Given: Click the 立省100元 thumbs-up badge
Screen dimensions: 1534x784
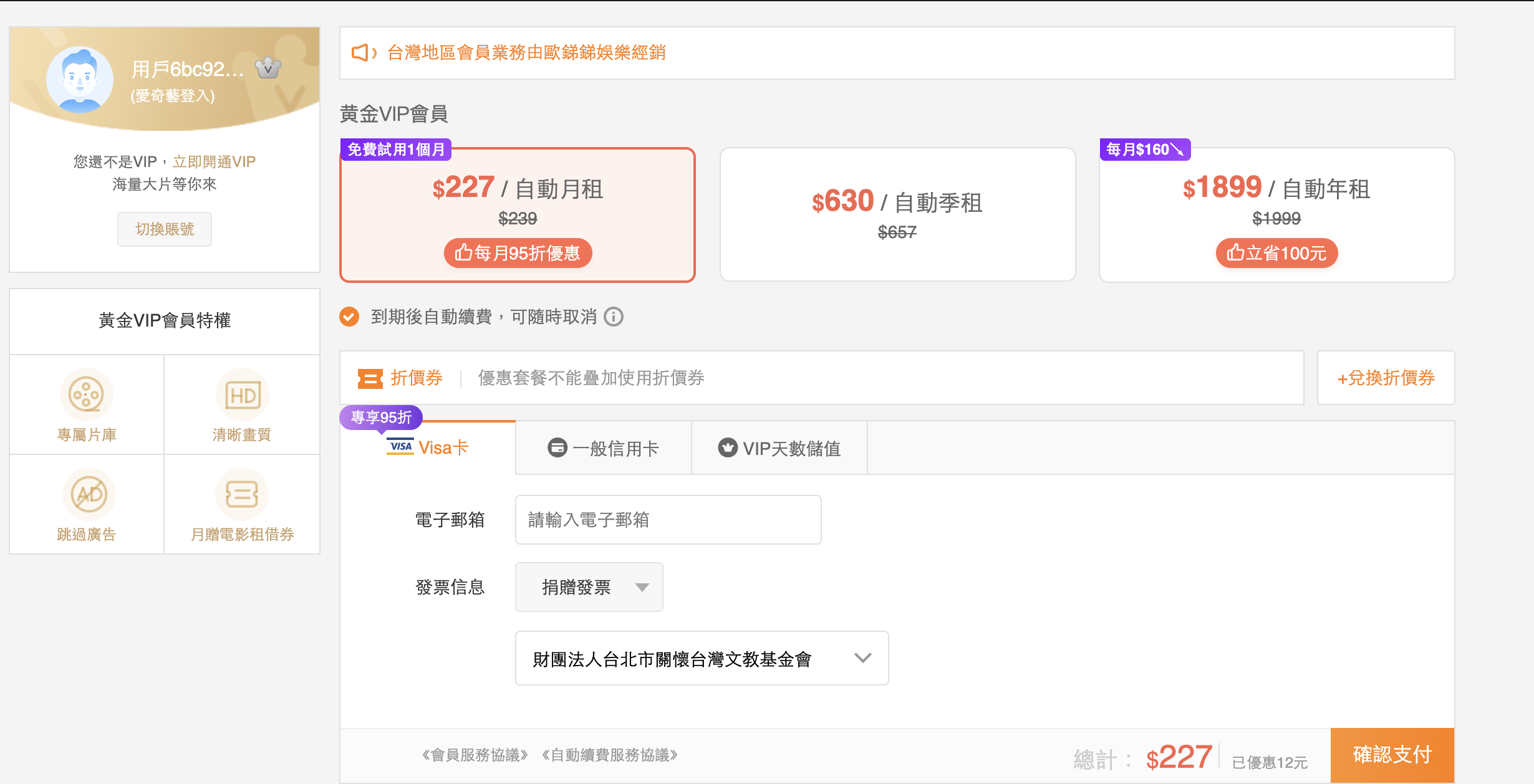Looking at the screenshot, I should (x=1276, y=253).
